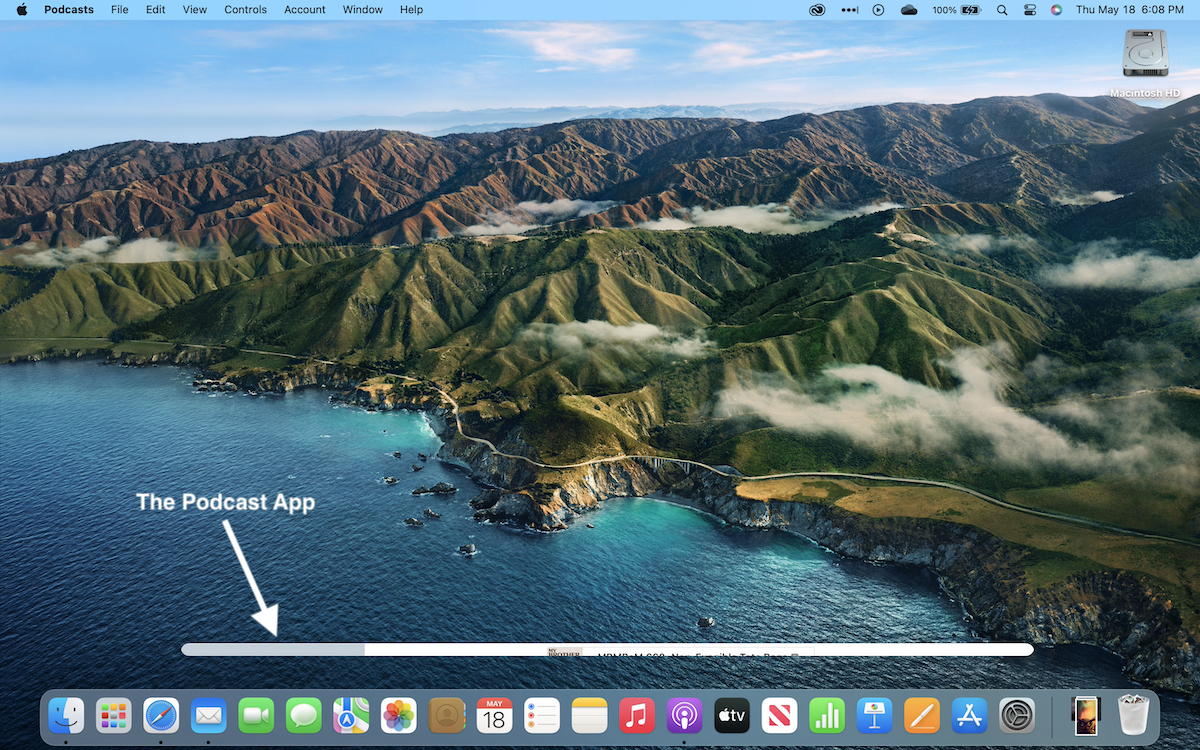The image size is (1200, 750).
Task: Open the News app in Dock
Action: [779, 716]
